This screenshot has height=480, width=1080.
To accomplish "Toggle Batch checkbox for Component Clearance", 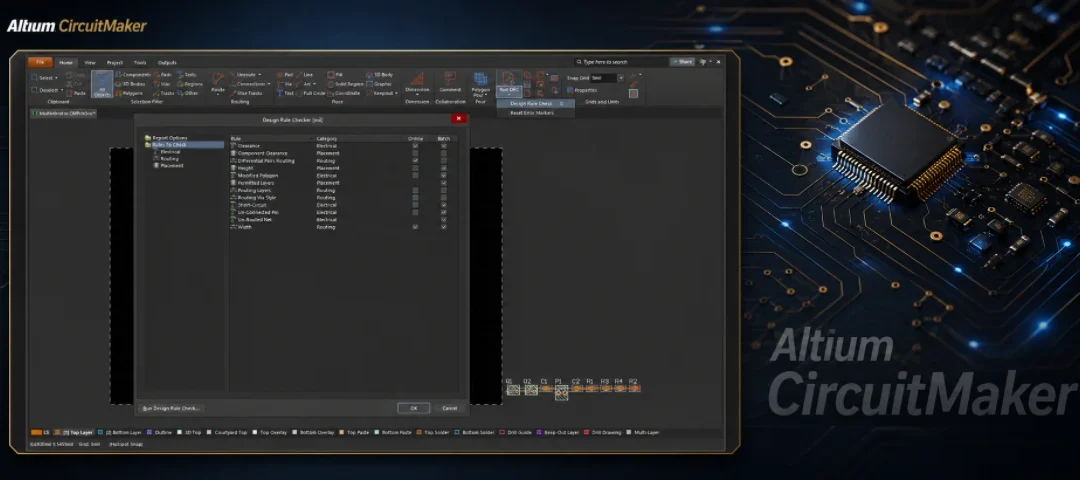I will tap(444, 153).
